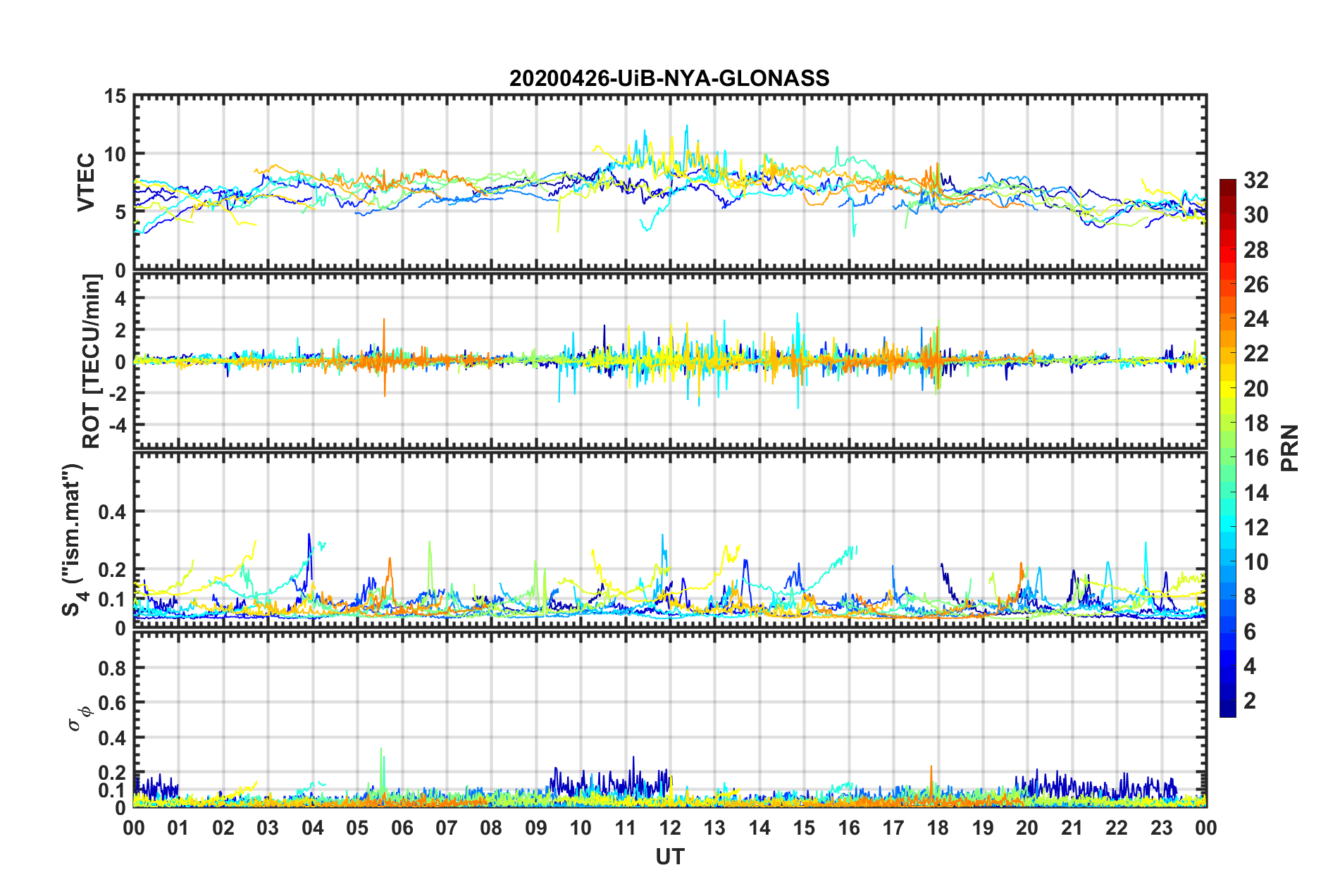Click the PRN colorbar label
Screen dimensions: 1340x896
[x=1289, y=448]
